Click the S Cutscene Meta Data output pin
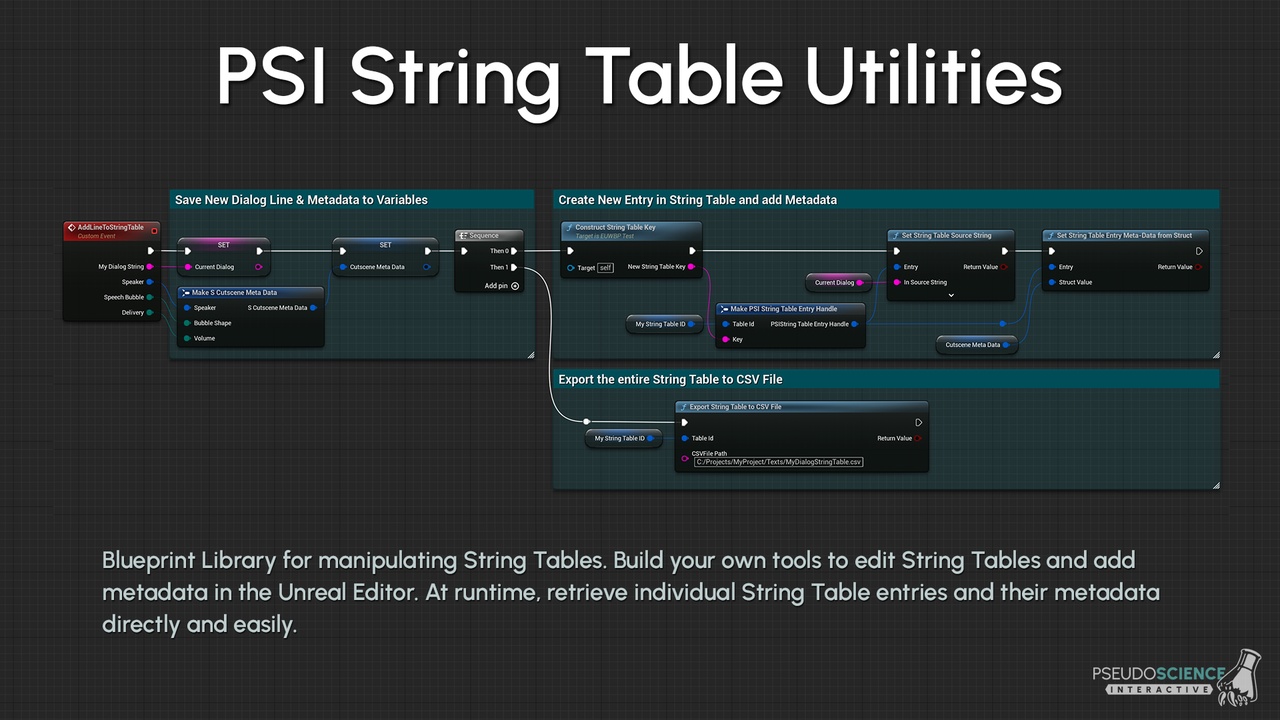 coord(314,308)
